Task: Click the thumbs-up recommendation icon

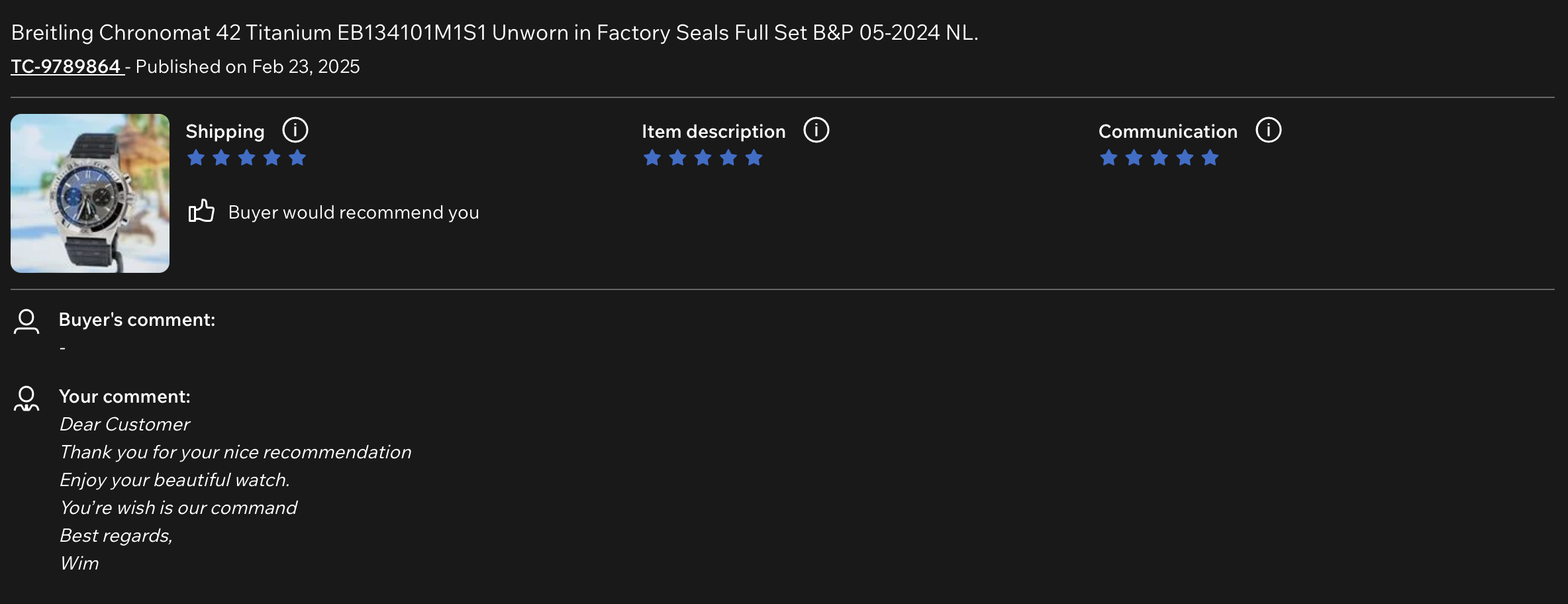Action: (201, 211)
